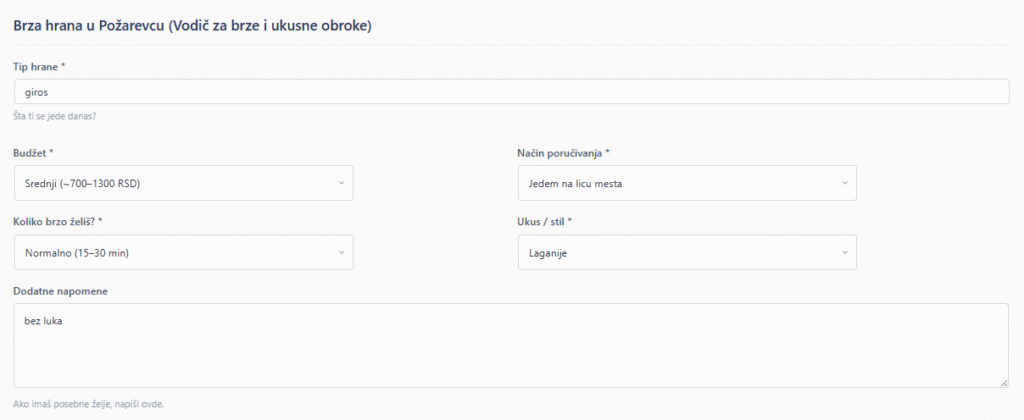Focus the Tip hrane field containing giros
Image resolution: width=1024 pixels, height=420 pixels.
pyautogui.click(x=510, y=91)
